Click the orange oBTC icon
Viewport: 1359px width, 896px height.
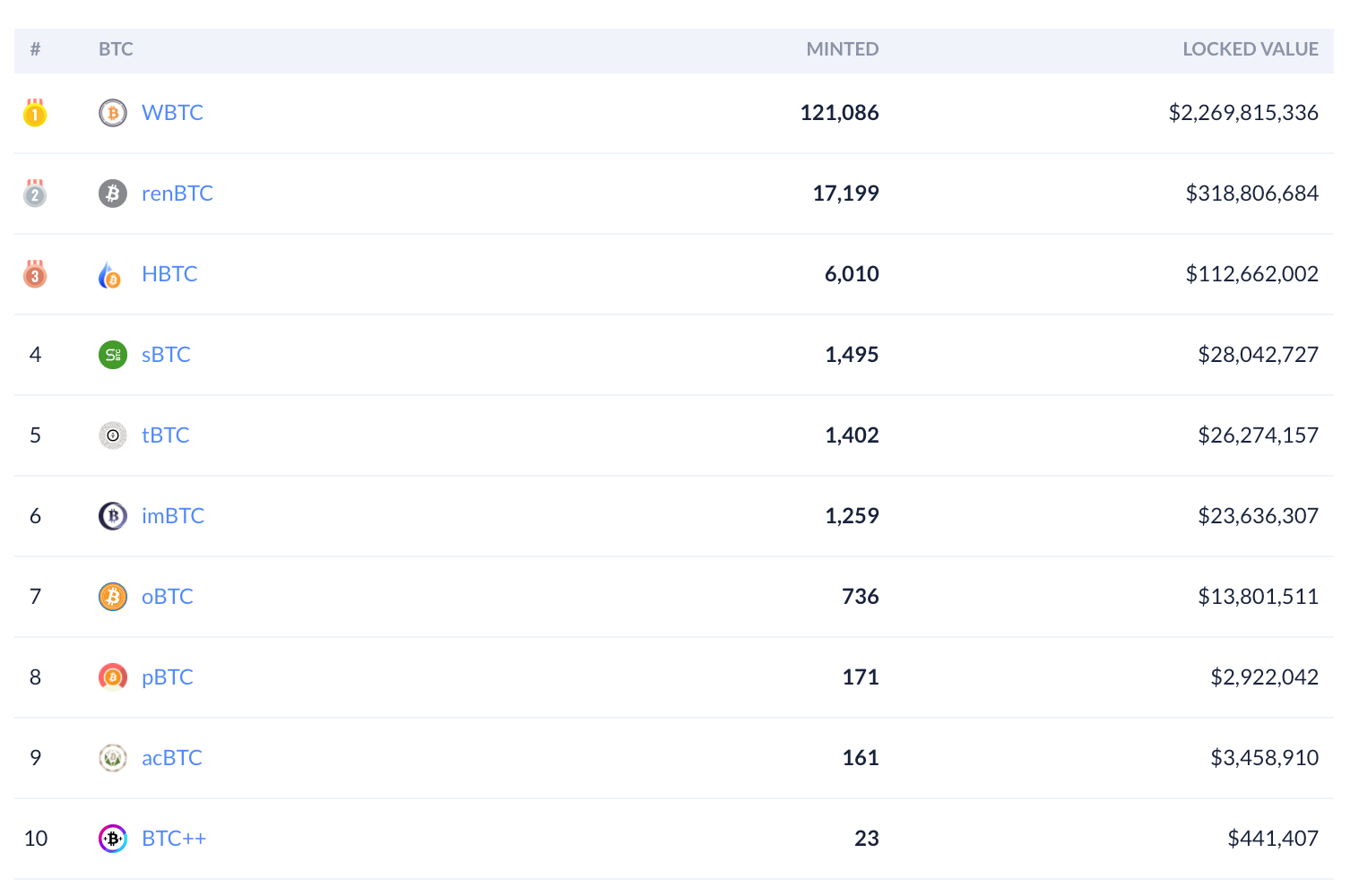click(x=112, y=597)
